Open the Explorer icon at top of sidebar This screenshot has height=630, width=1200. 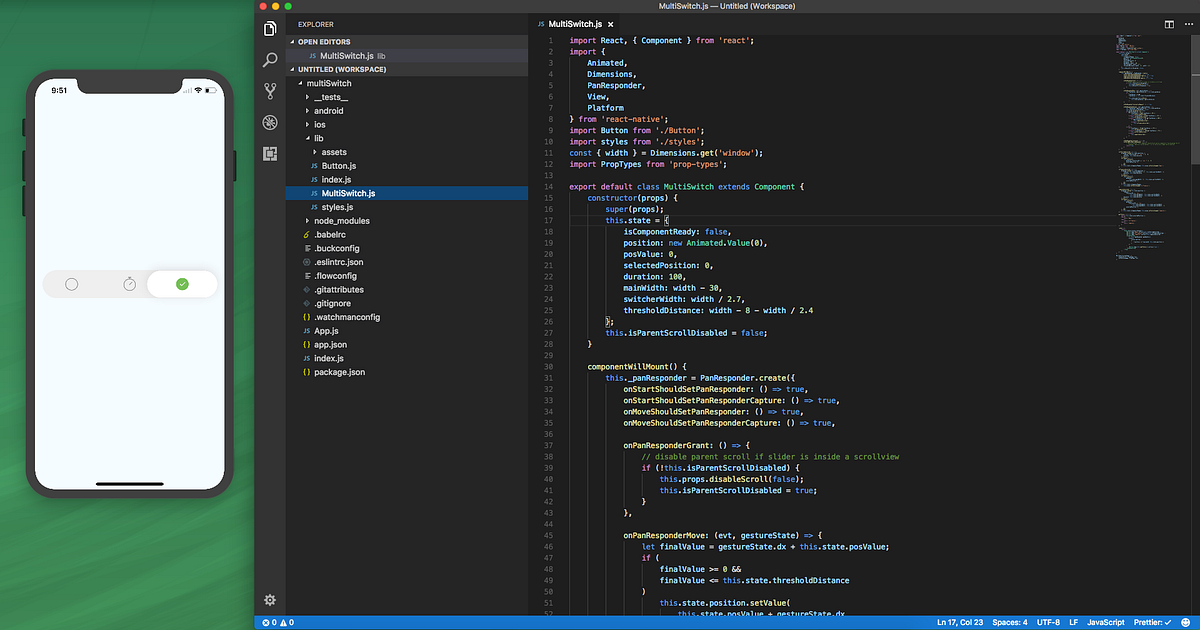269,29
